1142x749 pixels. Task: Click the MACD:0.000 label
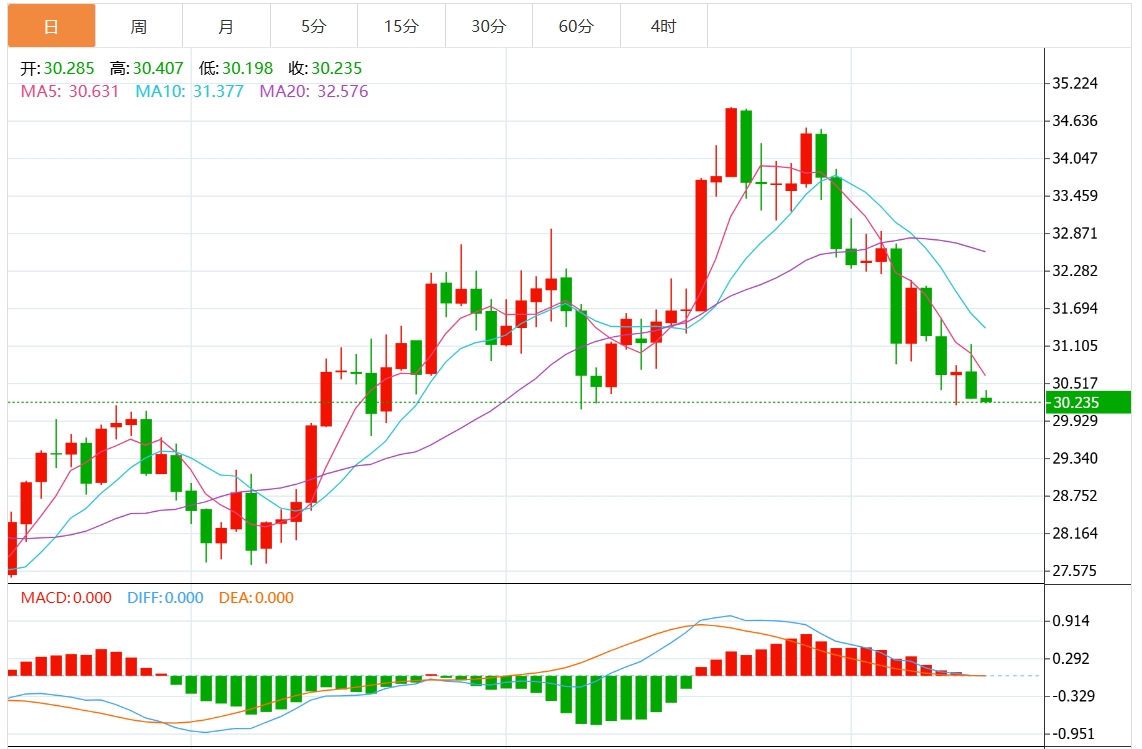66,598
